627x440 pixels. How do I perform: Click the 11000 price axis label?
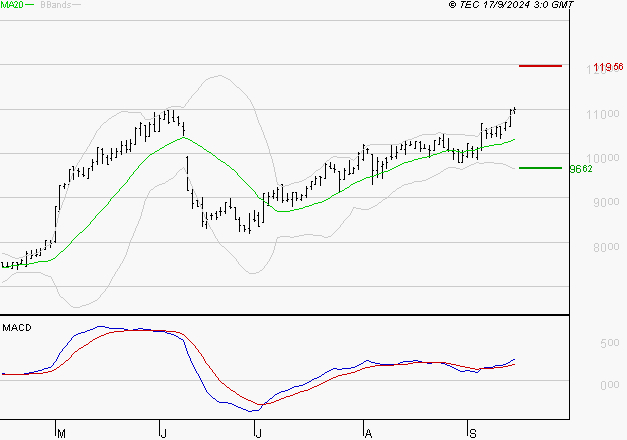[x=603, y=115]
